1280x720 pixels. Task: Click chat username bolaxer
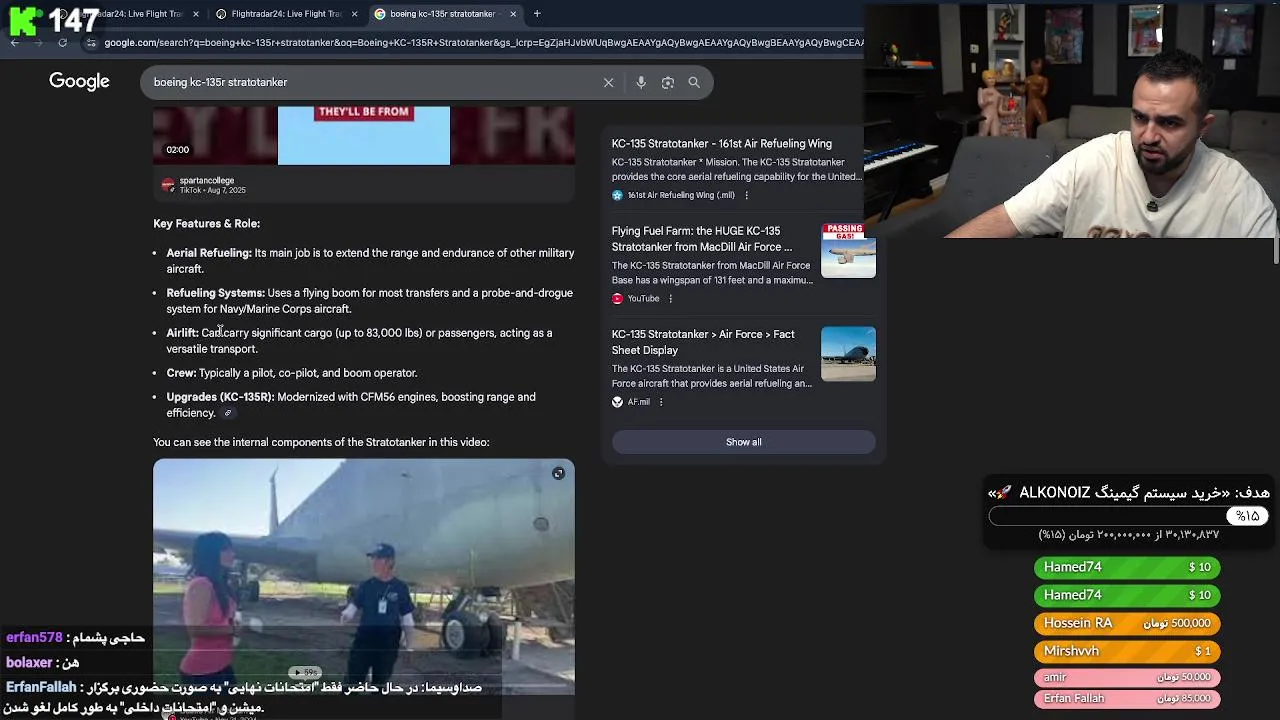(x=28, y=662)
